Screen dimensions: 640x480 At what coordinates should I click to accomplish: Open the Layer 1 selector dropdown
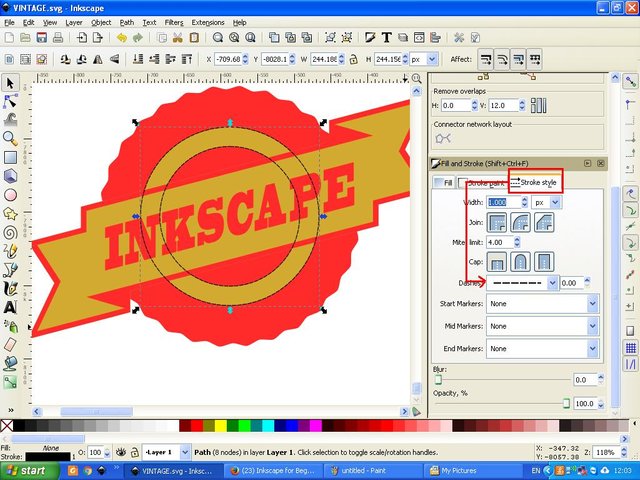[166, 452]
